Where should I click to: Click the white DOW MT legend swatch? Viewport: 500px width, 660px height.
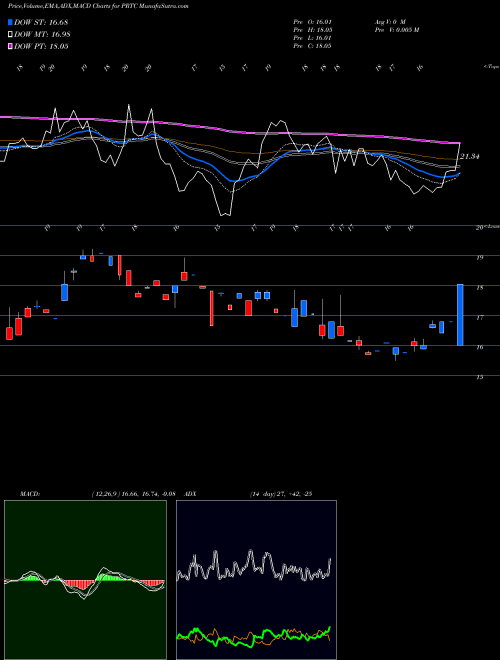(x=11, y=35)
